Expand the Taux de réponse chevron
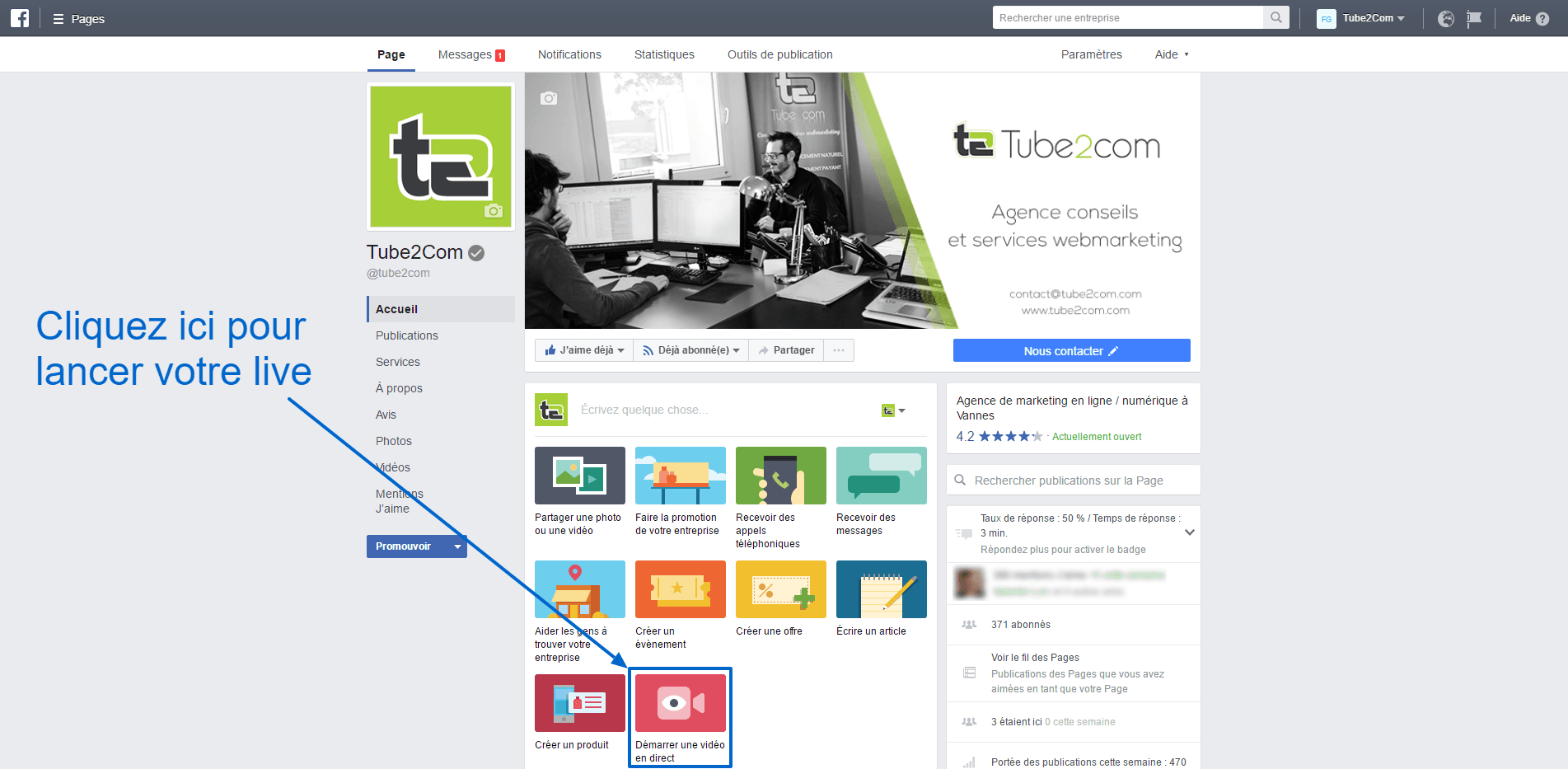The image size is (1568, 769). 1189,532
